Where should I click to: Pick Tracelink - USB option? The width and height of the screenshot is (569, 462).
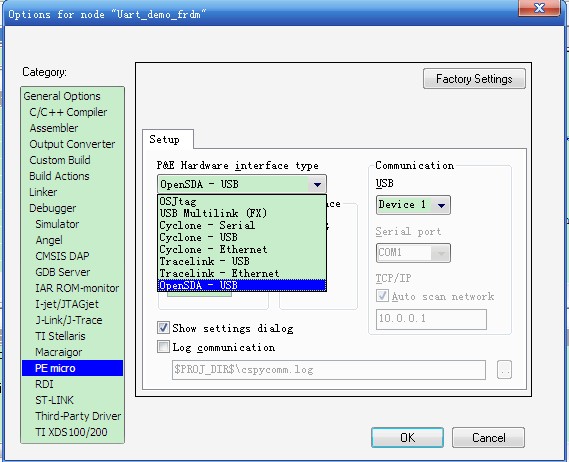(242, 261)
